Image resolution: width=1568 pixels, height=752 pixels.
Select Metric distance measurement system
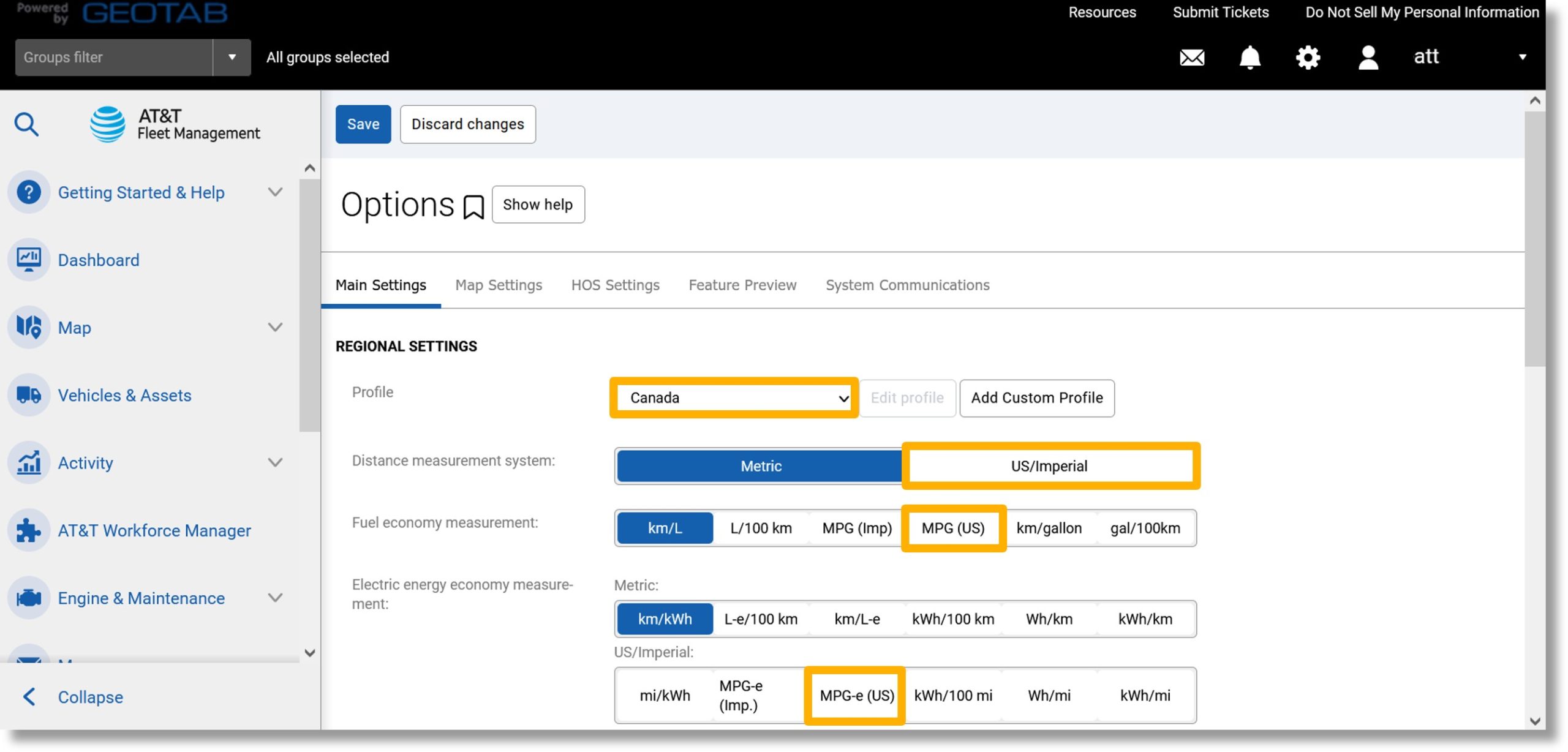(760, 466)
